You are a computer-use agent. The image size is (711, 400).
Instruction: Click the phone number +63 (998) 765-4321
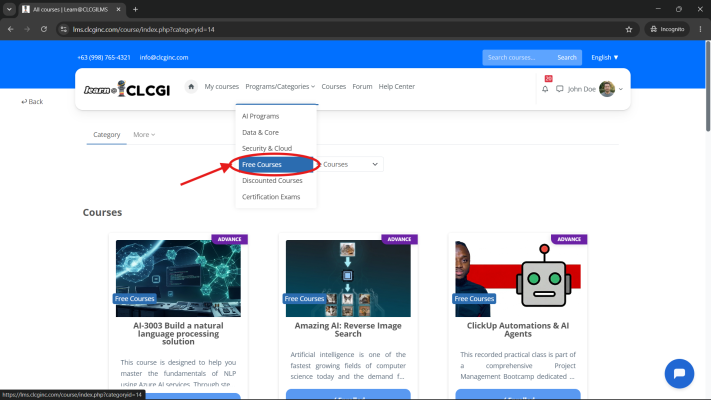coord(103,58)
